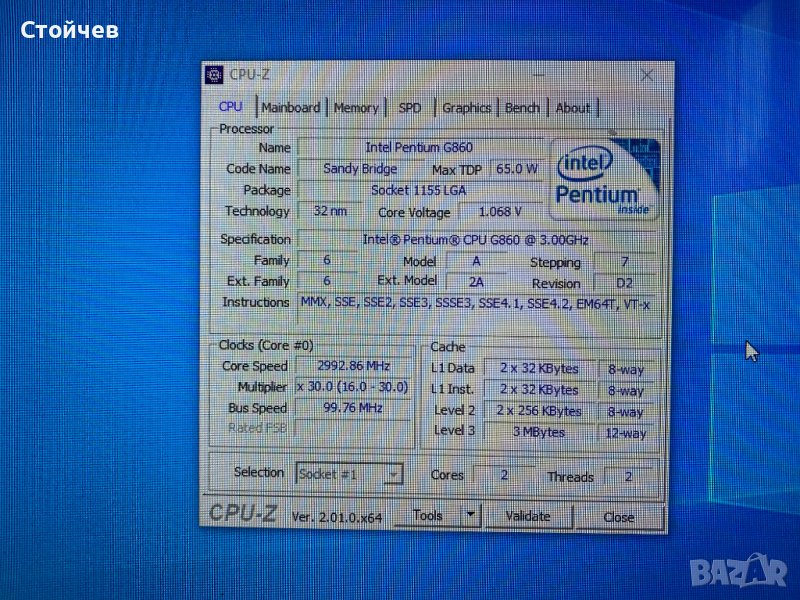Click the Intel Pentium inside logo
800x600 pixels.
[x=604, y=177]
